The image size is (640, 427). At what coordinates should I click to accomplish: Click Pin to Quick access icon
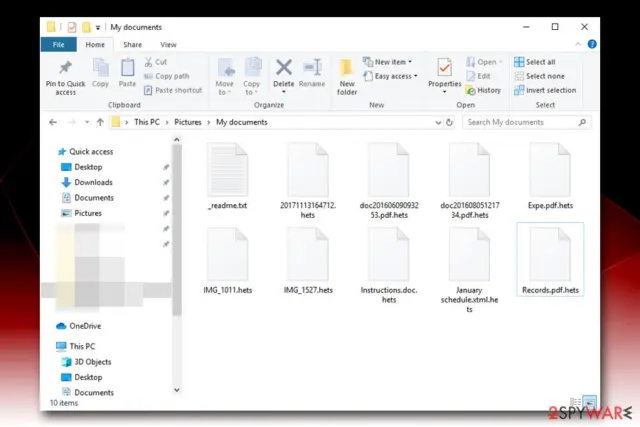(x=65, y=68)
